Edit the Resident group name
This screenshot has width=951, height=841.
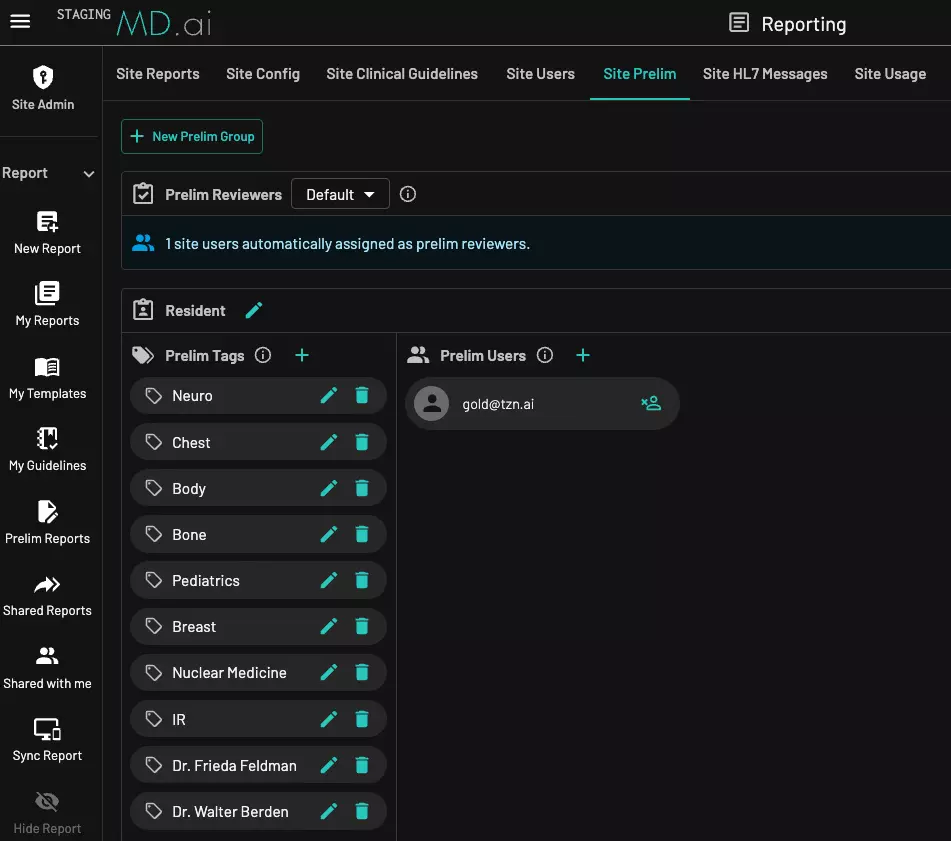(x=254, y=310)
